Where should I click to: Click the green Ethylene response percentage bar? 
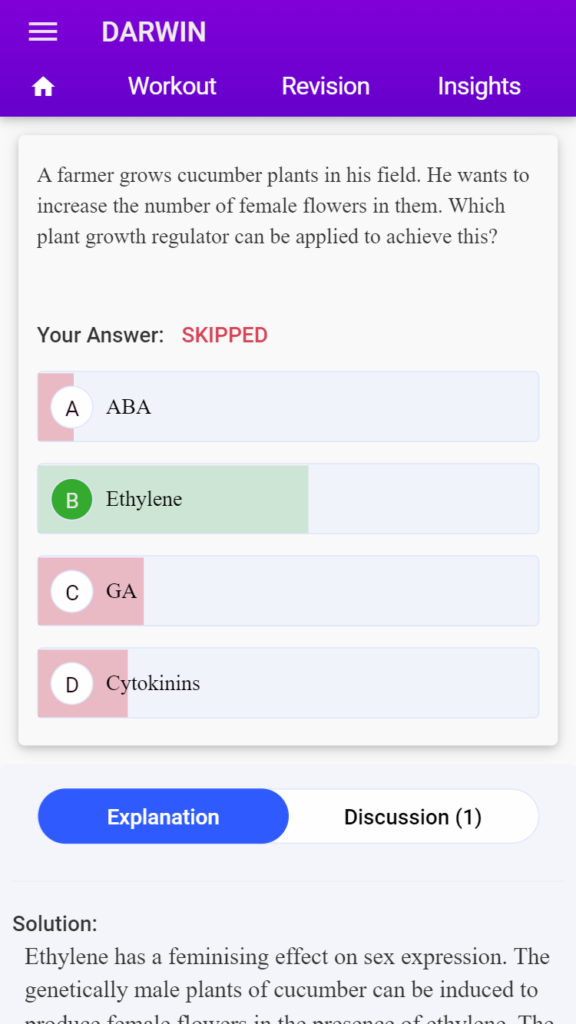tap(173, 499)
